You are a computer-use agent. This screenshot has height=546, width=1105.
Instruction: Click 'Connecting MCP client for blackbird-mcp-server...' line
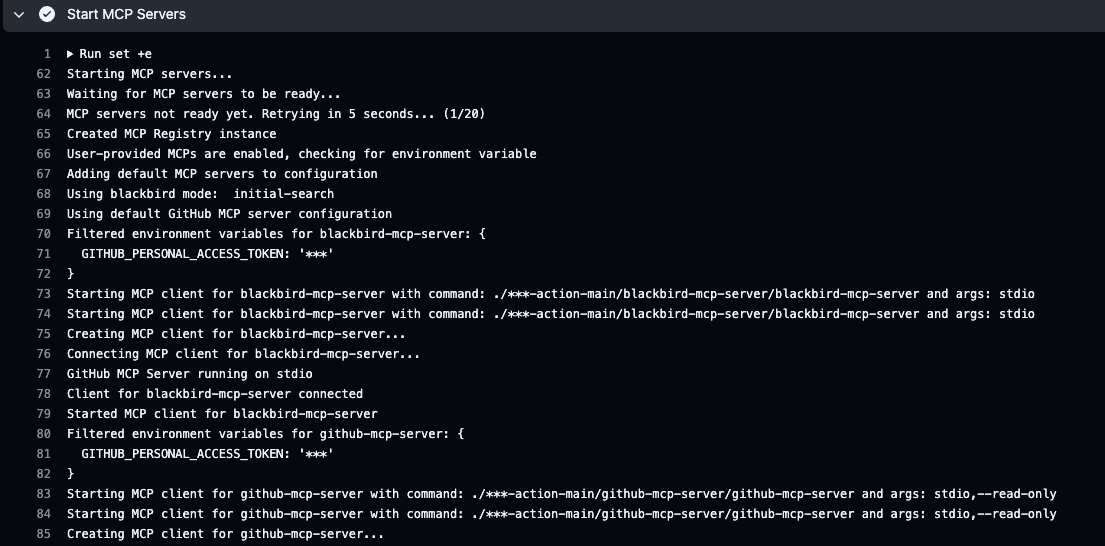(x=243, y=354)
